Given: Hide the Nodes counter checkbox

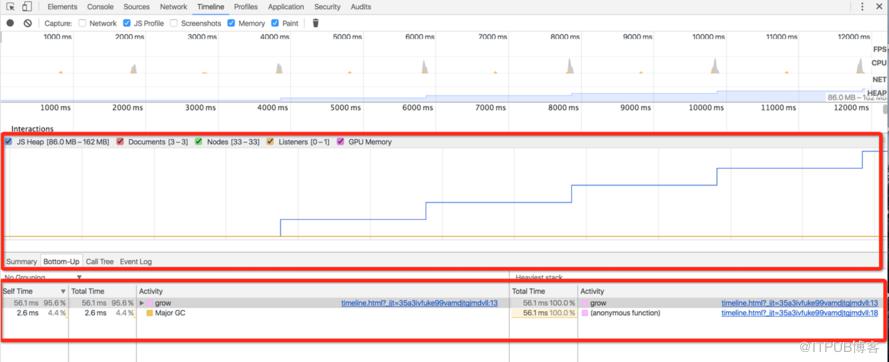Looking at the screenshot, I should 198,142.
